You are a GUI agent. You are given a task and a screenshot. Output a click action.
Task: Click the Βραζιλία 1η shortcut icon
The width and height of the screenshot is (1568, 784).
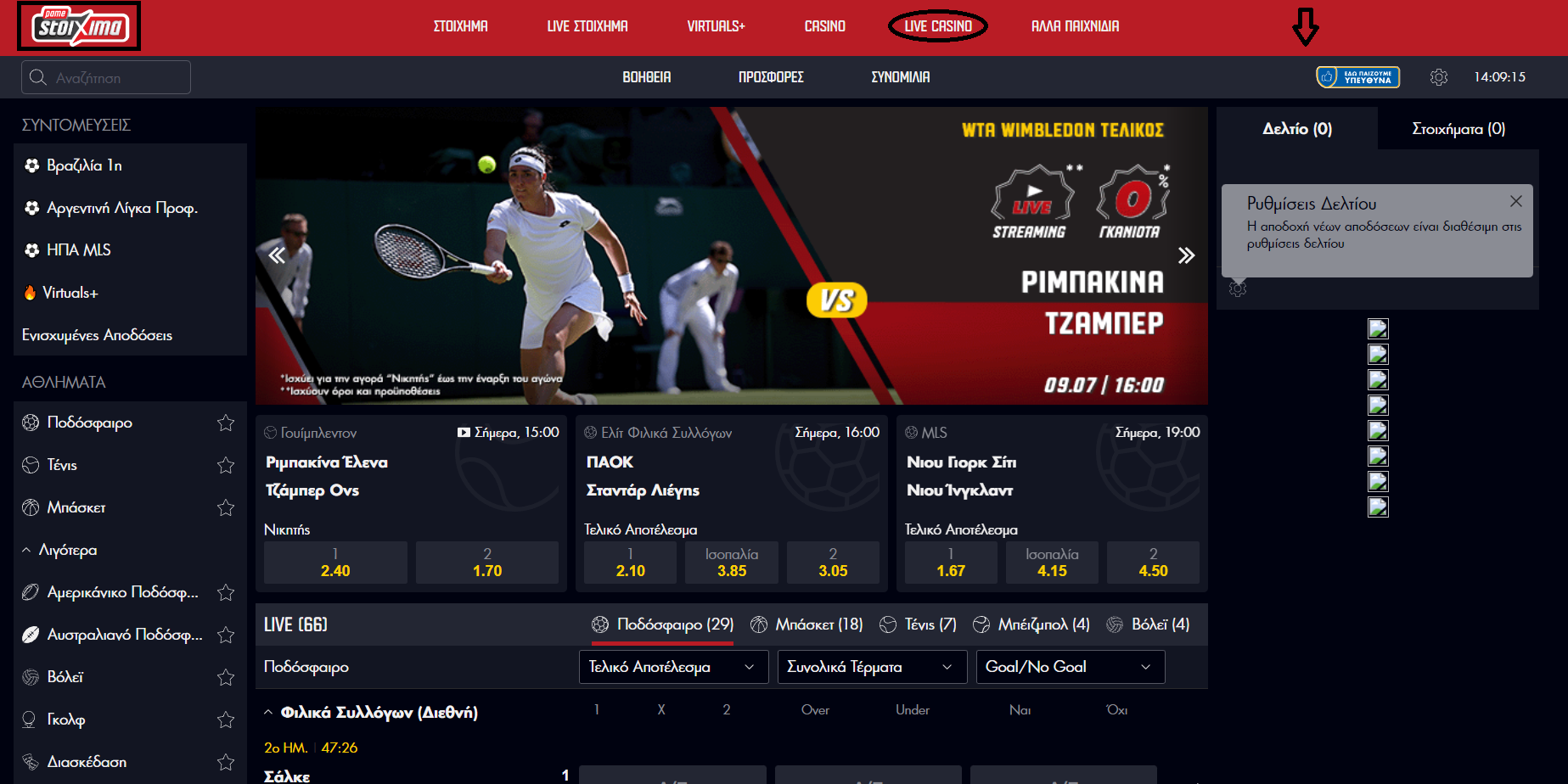[x=31, y=165]
